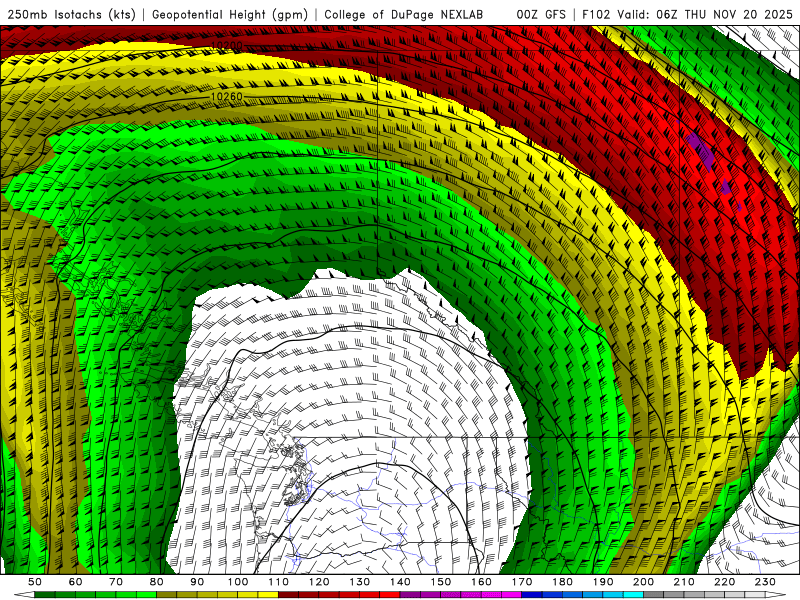Click the 100 value on the legend scale

[x=238, y=582]
